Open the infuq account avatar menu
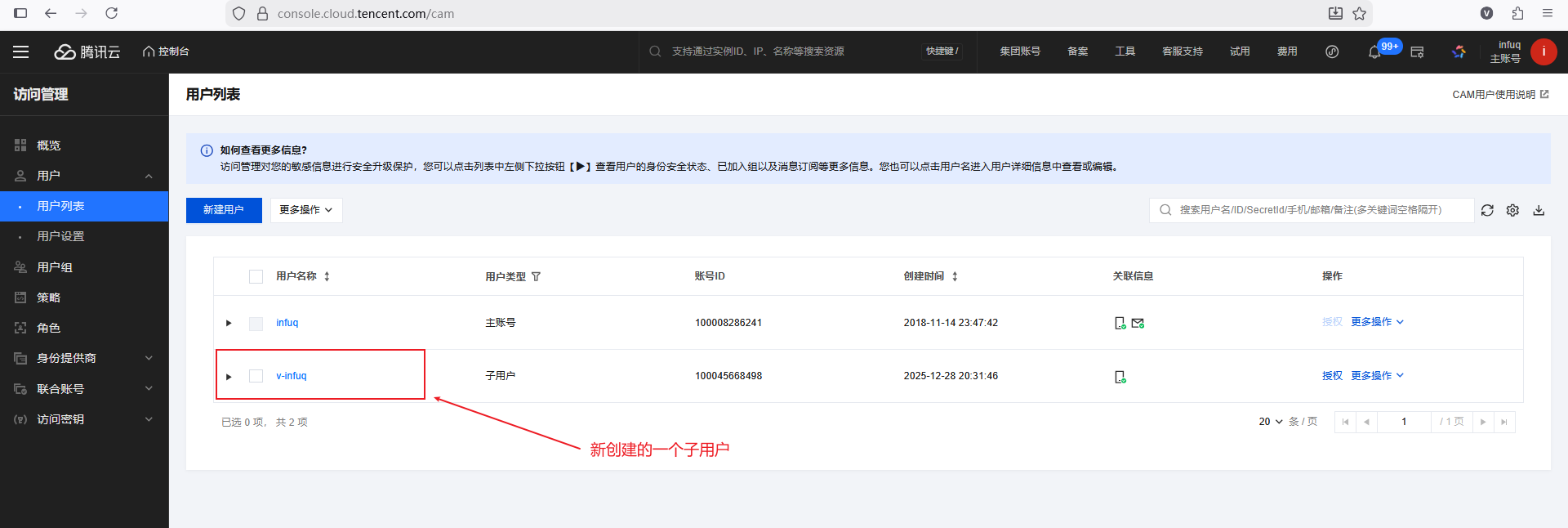Image resolution: width=1568 pixels, height=528 pixels. click(x=1543, y=51)
